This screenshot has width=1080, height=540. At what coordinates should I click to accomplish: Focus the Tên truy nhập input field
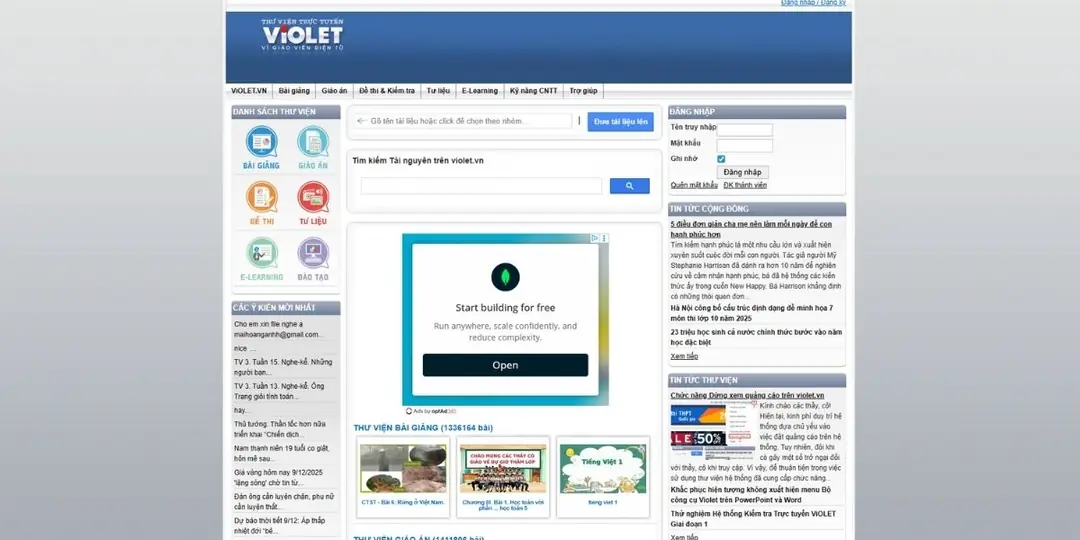[x=745, y=130]
